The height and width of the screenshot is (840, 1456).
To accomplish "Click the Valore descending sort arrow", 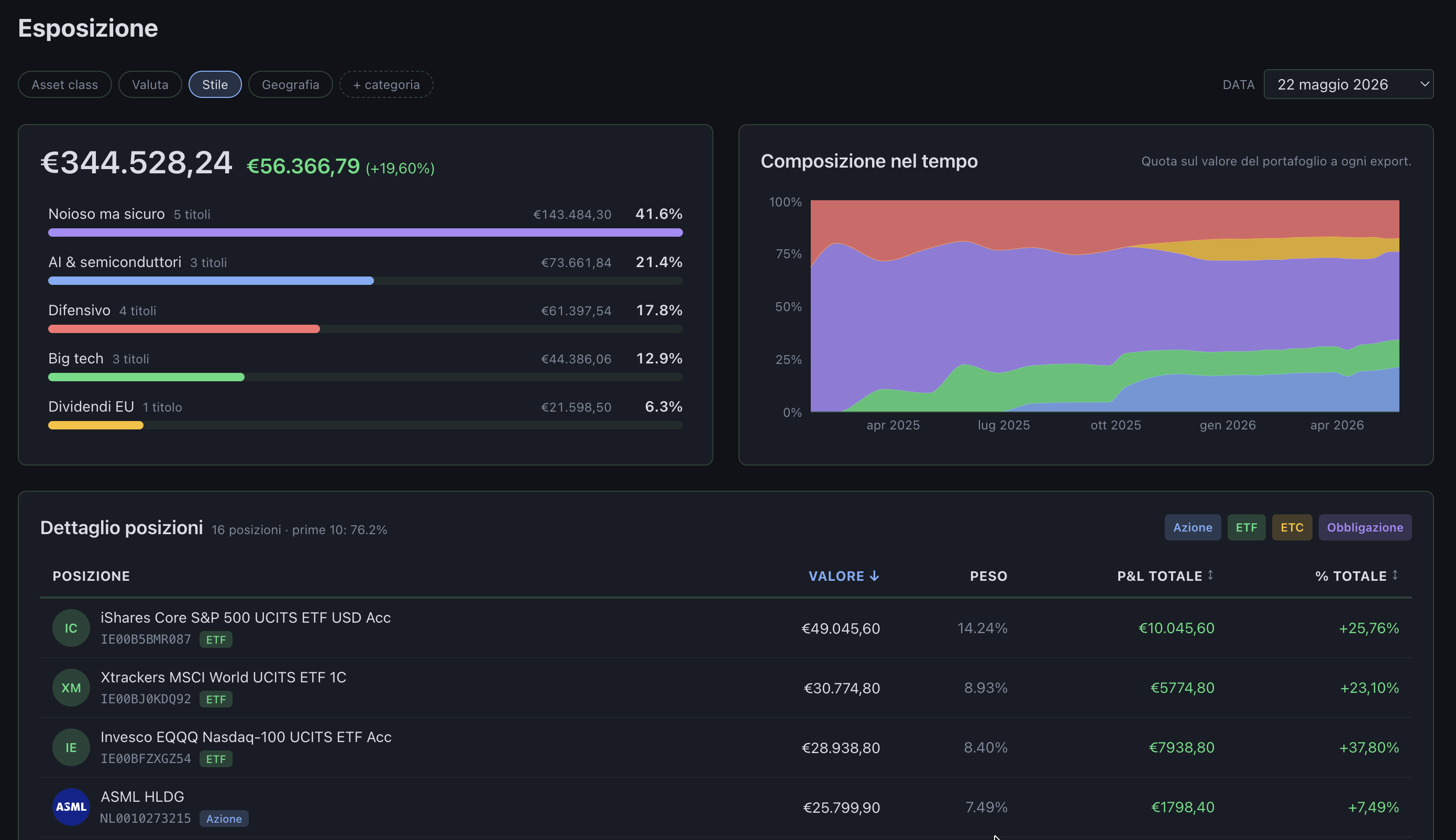I will point(875,576).
